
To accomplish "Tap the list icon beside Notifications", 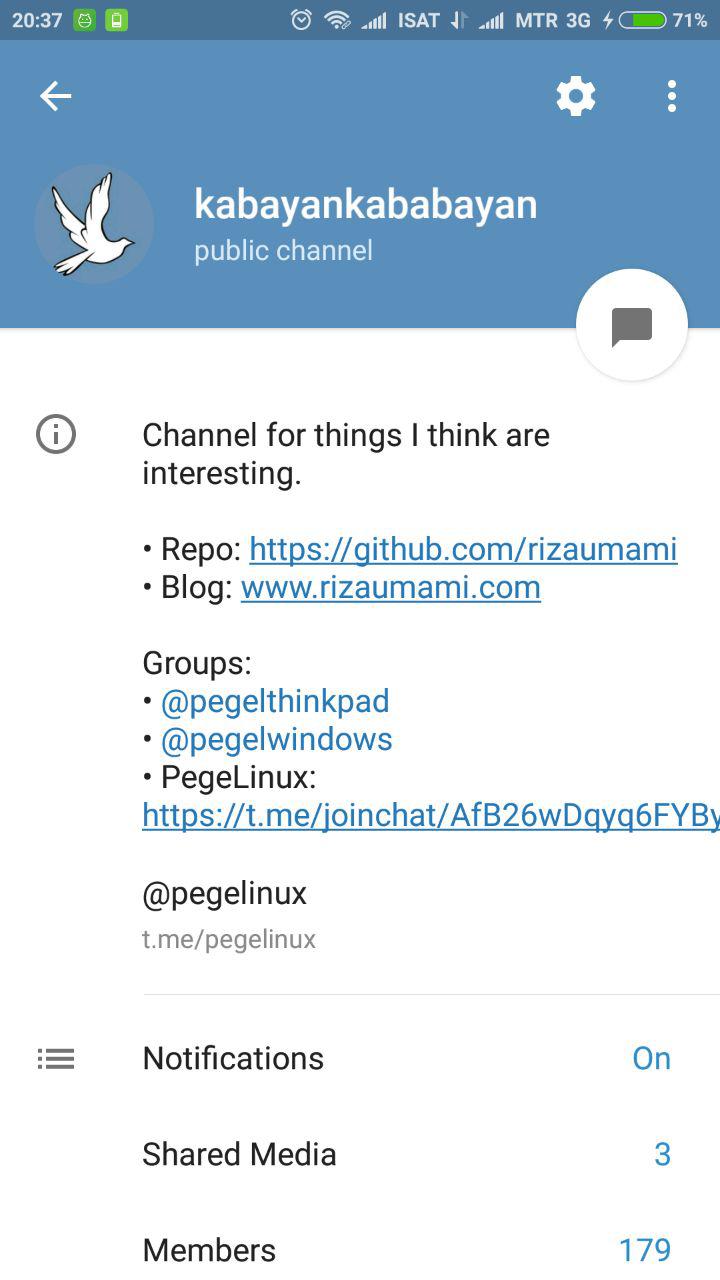I will point(56,1058).
